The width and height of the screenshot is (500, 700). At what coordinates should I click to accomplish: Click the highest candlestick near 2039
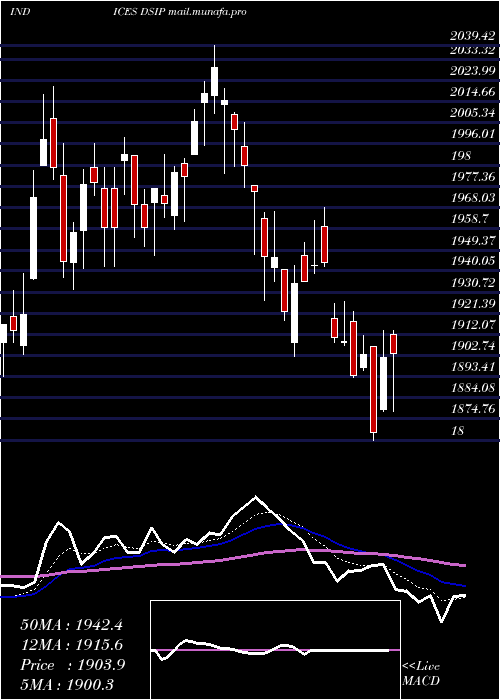point(214,80)
